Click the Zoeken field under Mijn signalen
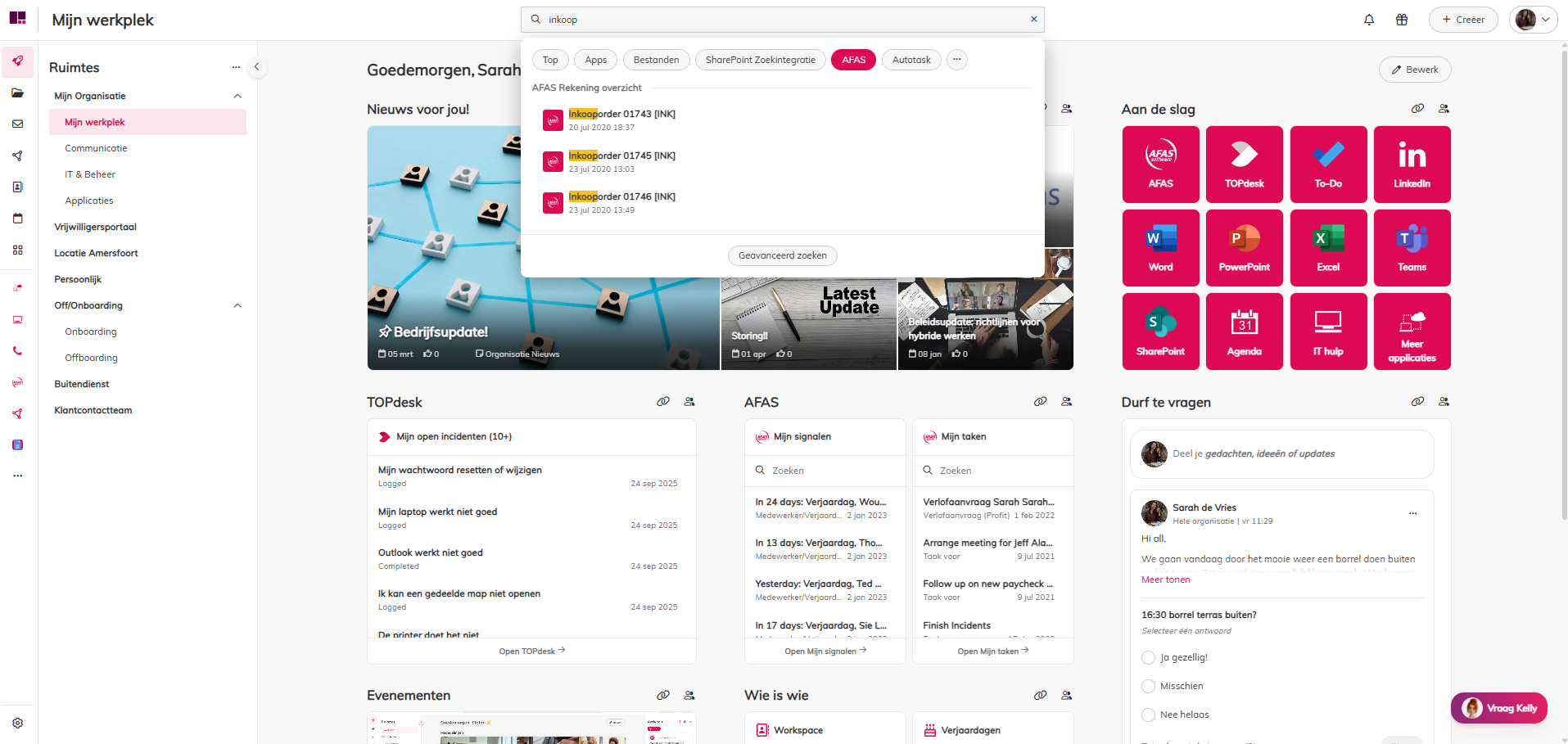The width and height of the screenshot is (1568, 744). pyautogui.click(x=825, y=471)
